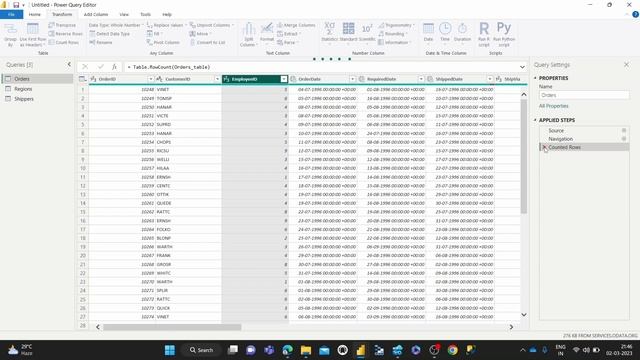Click Merge Columns in the ribbon
Viewport: 640px width, 360px height.
click(x=296, y=25)
